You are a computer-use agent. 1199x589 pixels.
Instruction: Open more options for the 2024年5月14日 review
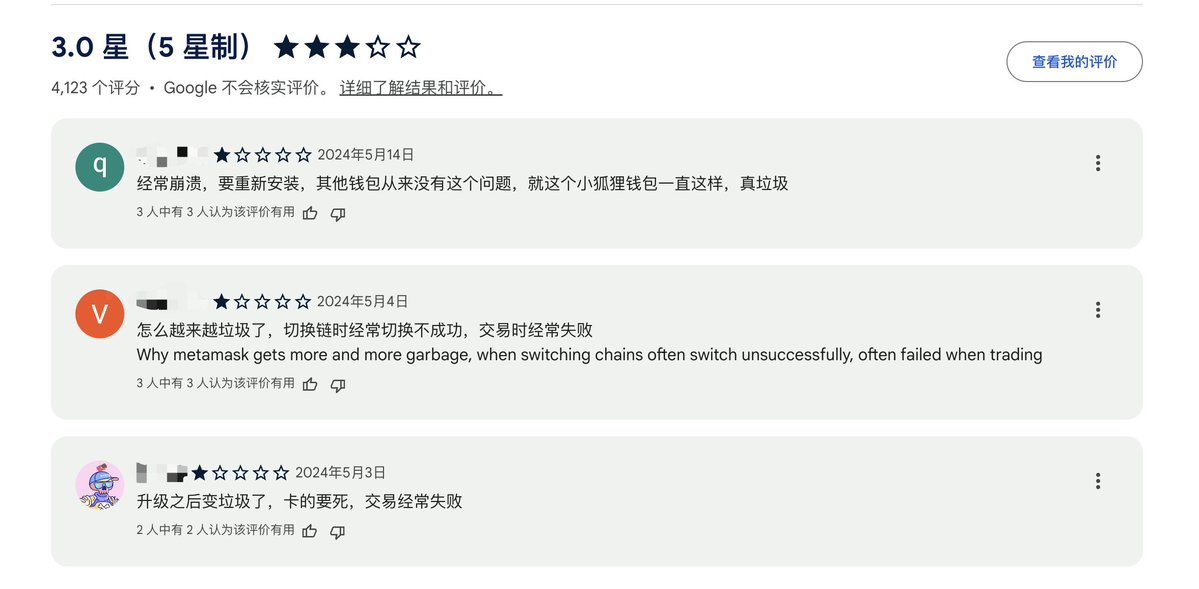pyautogui.click(x=1097, y=163)
